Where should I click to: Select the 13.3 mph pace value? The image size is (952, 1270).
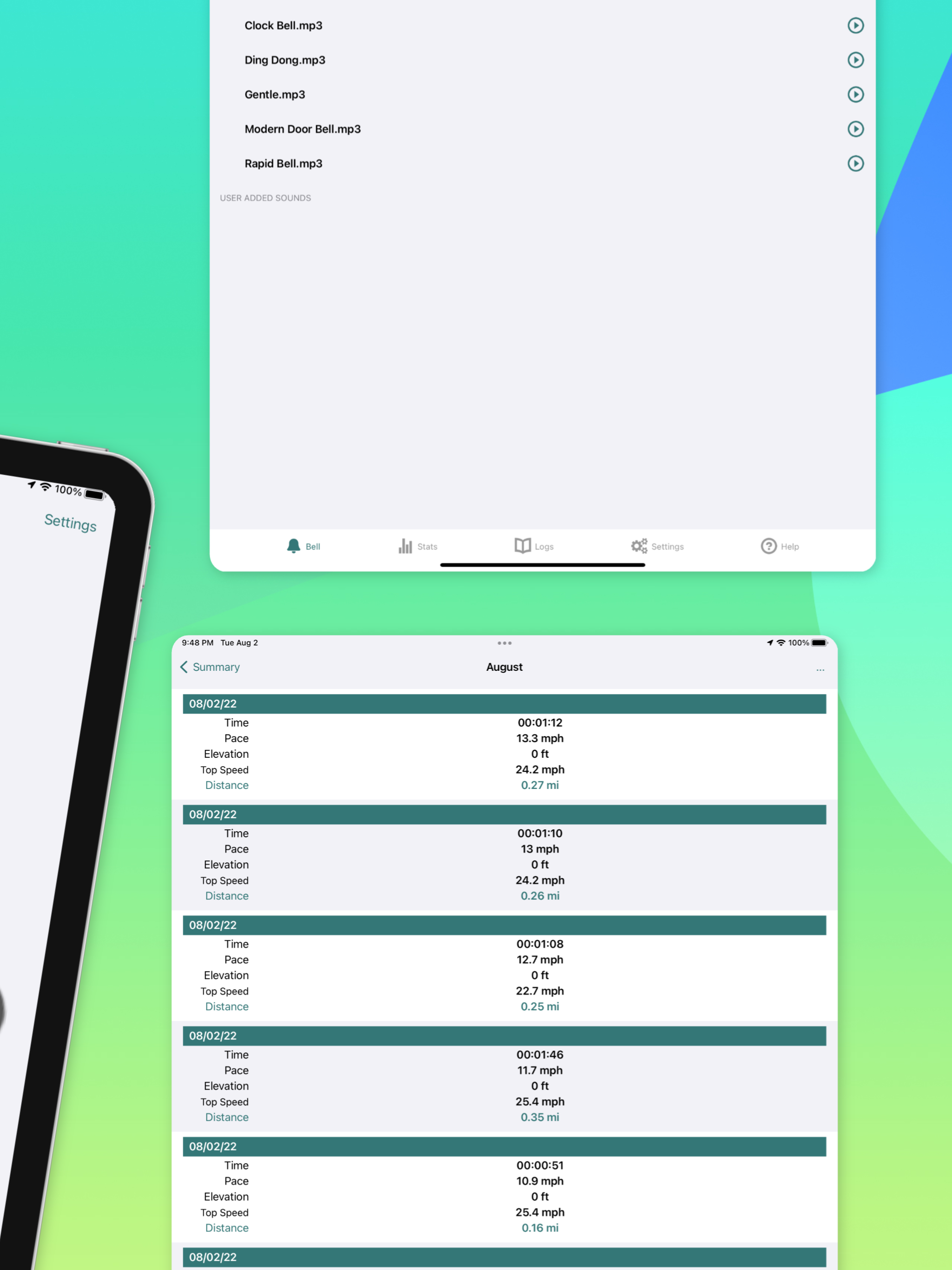pos(540,738)
